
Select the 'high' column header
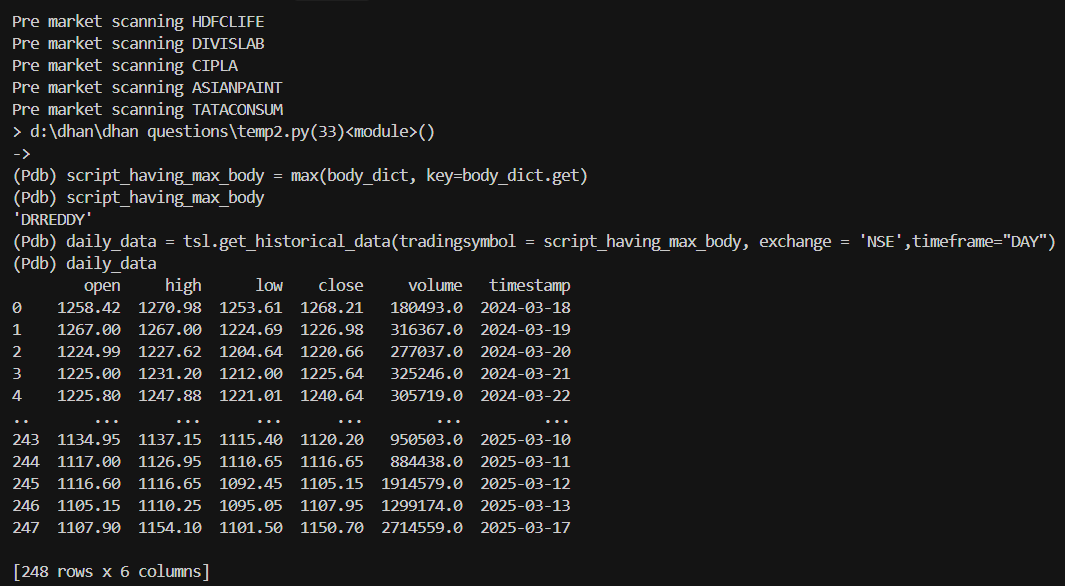point(183,286)
